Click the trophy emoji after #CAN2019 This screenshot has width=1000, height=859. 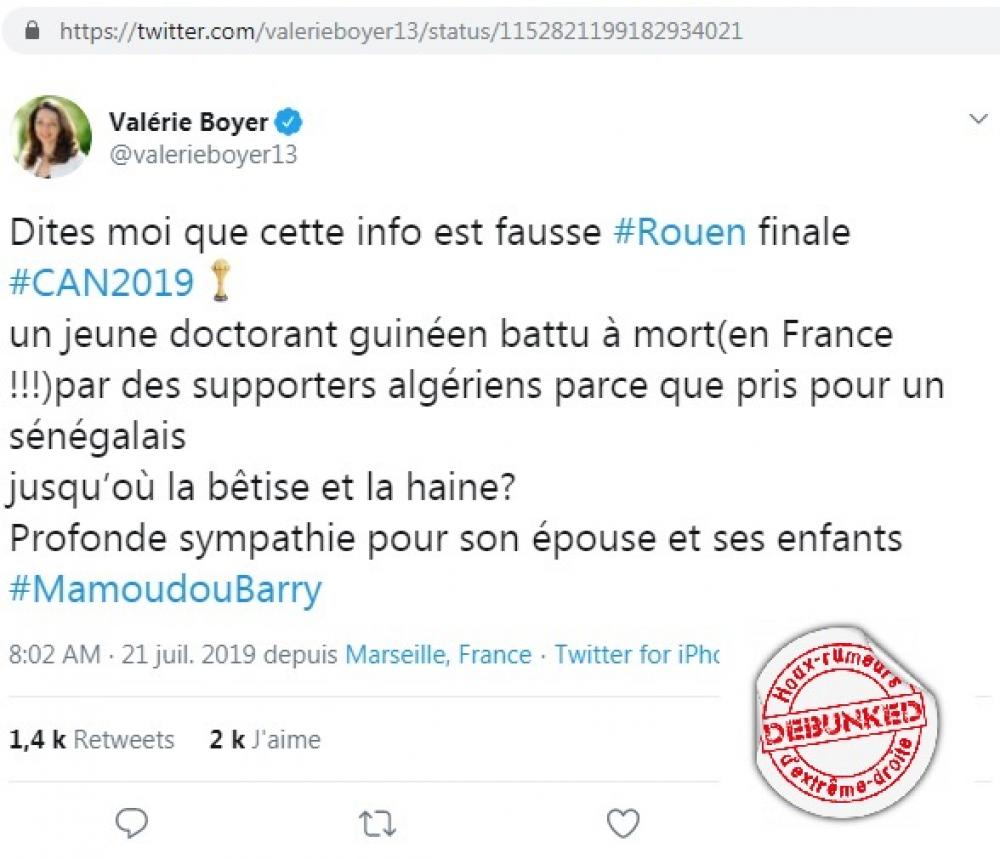220,281
